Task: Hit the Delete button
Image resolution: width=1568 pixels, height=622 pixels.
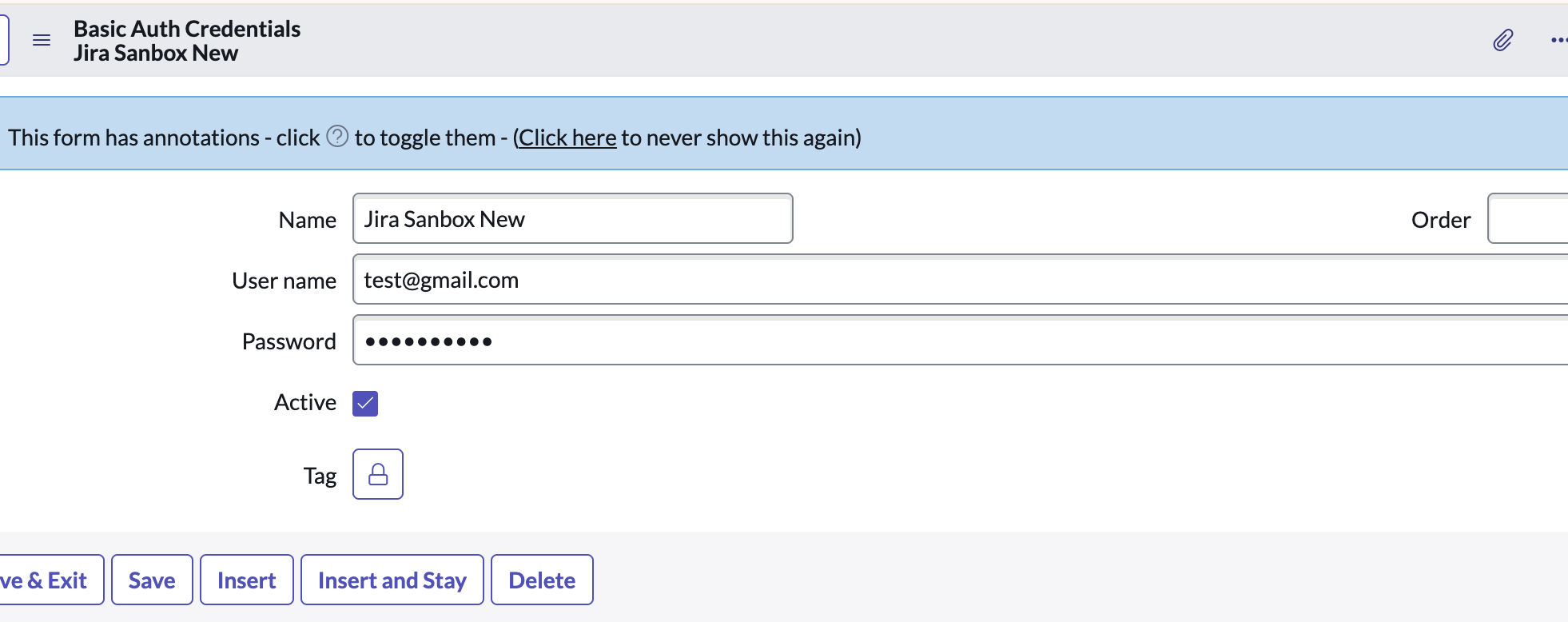Action: [x=542, y=580]
